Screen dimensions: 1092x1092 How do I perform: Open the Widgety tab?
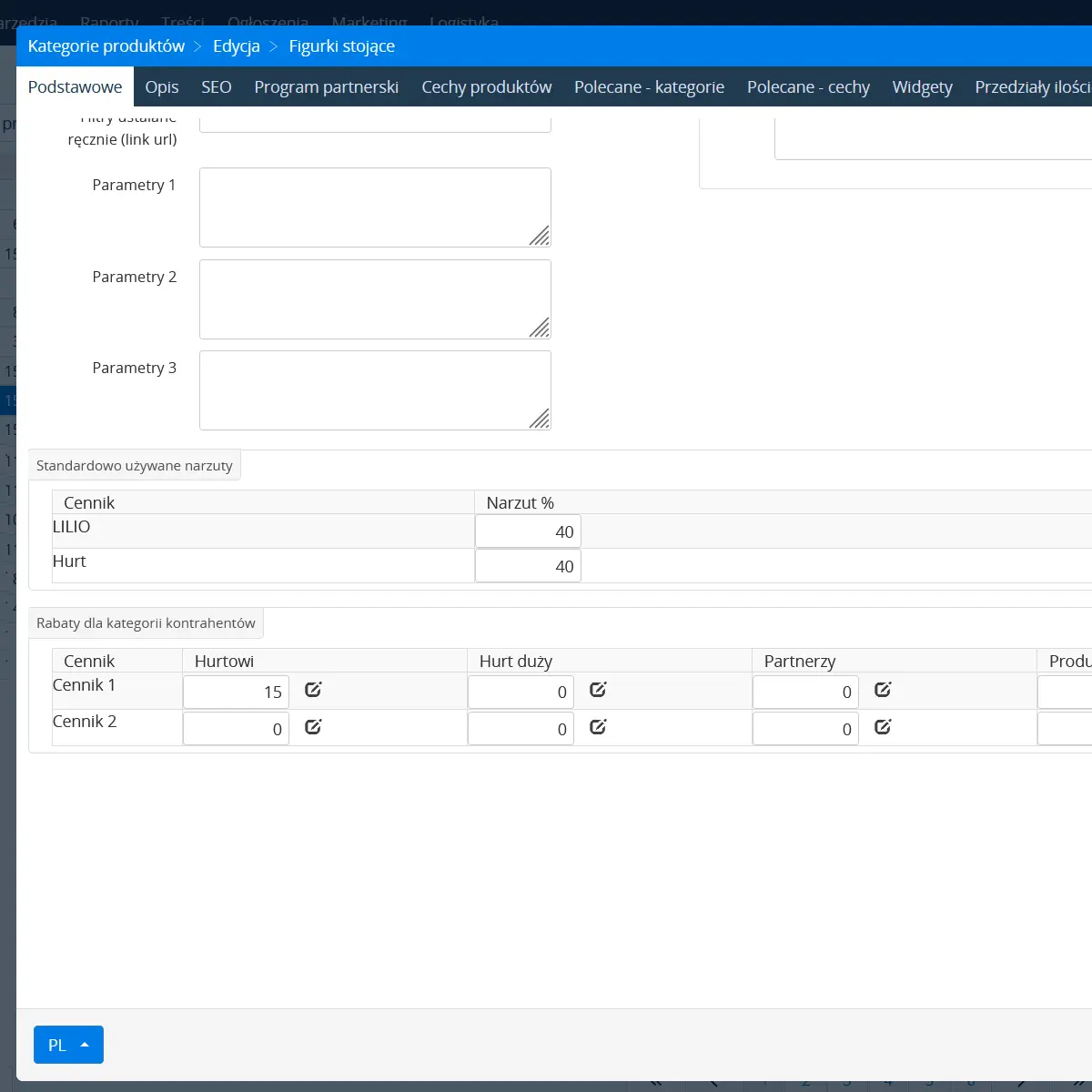[923, 87]
